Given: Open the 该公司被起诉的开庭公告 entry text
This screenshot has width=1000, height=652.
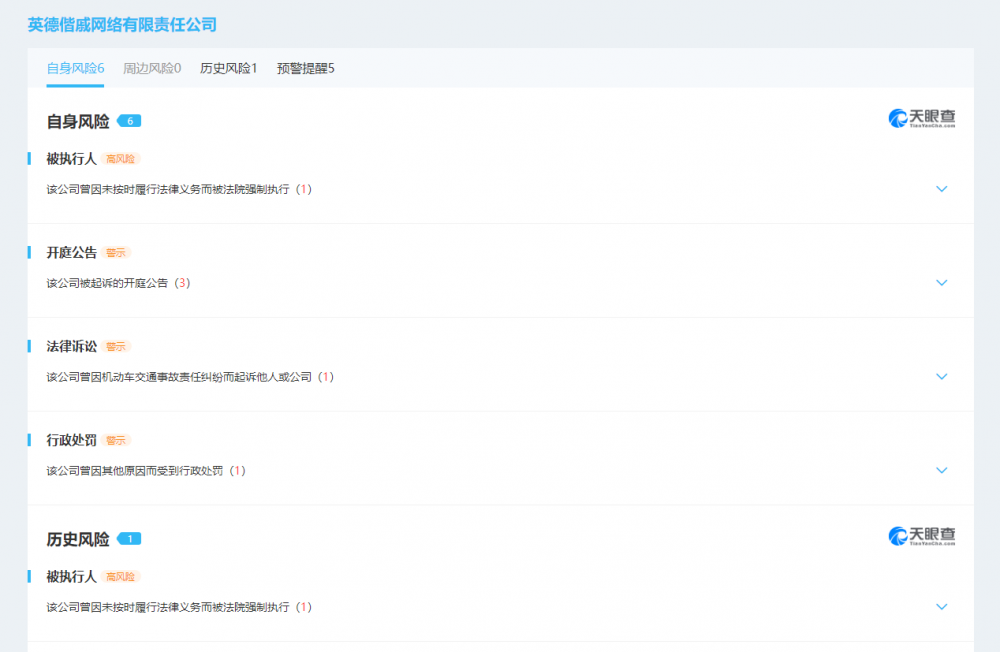Looking at the screenshot, I should 108,283.
